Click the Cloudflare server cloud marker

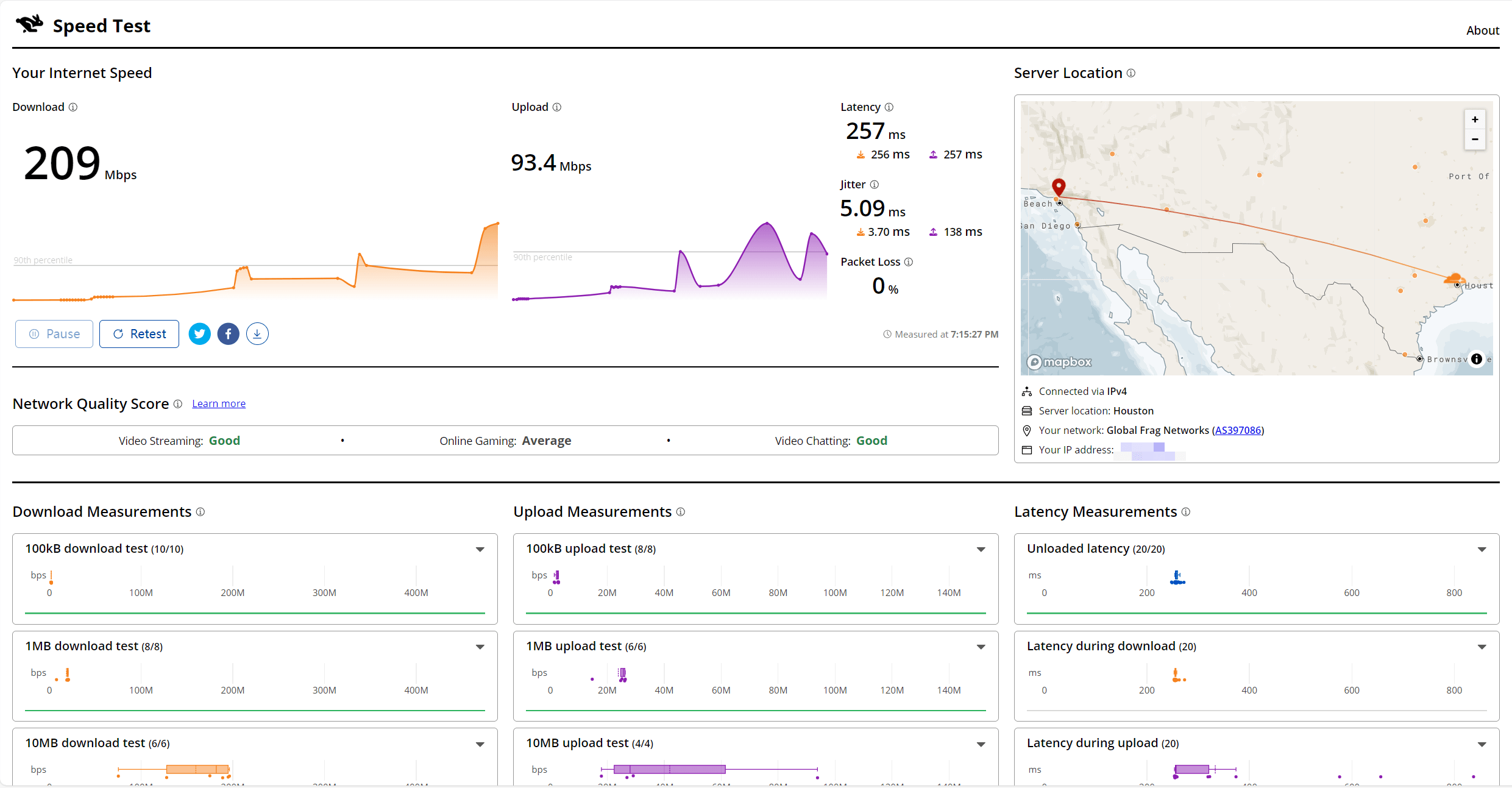(1454, 279)
